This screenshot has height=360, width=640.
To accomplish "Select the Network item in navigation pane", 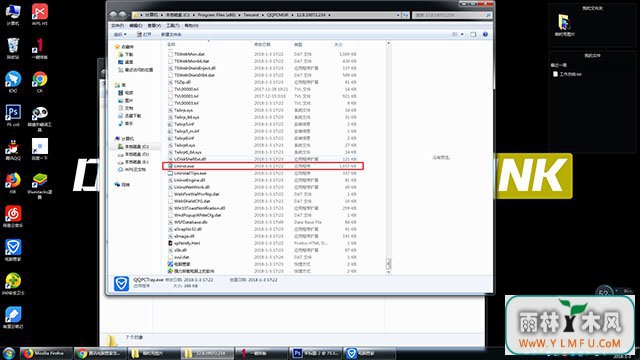I will [122, 184].
